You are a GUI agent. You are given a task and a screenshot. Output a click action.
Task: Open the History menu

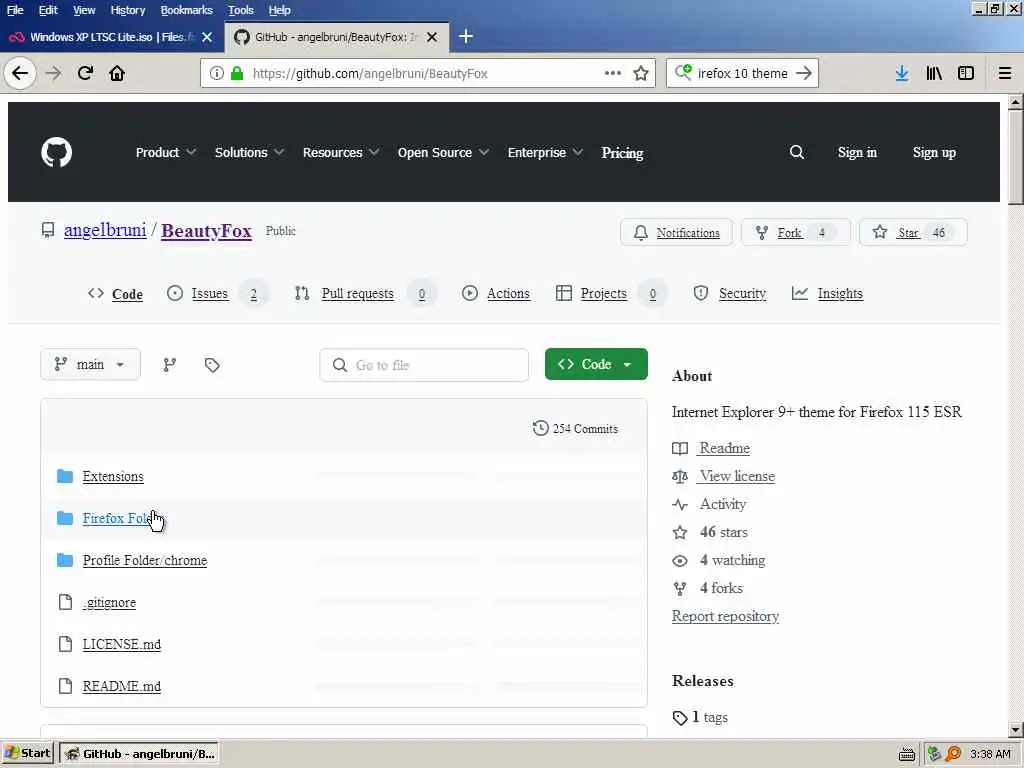[x=127, y=10]
